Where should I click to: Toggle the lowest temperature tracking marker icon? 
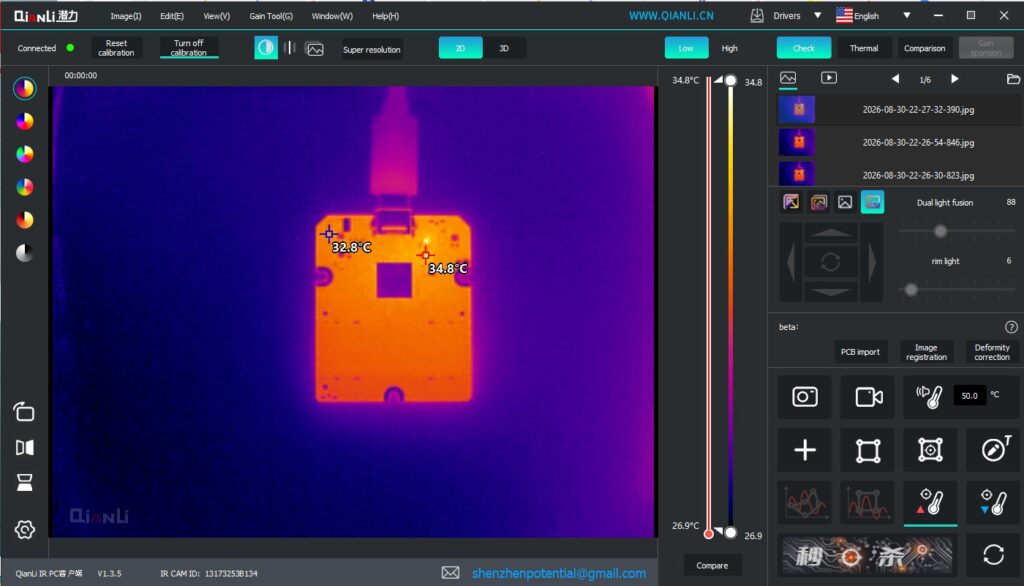pyautogui.click(x=993, y=502)
